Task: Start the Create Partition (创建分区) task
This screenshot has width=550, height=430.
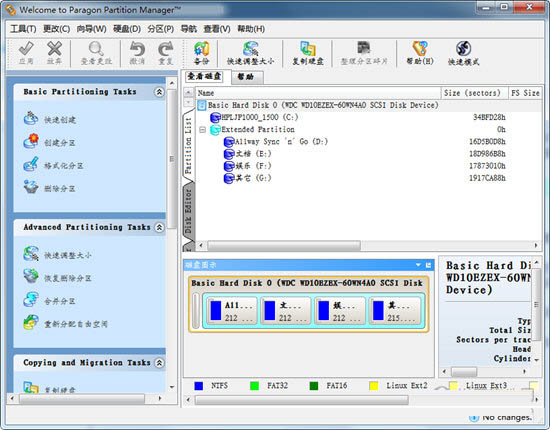Action: (49, 142)
